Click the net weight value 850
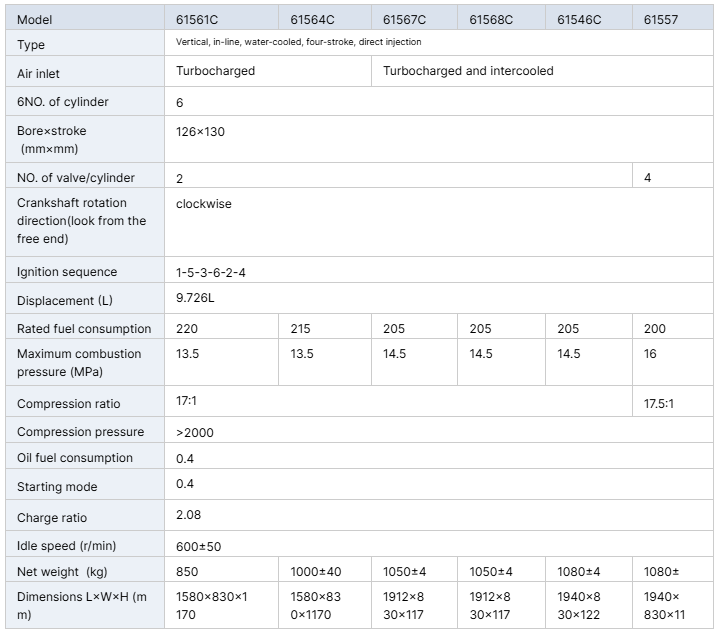 click(x=187, y=572)
